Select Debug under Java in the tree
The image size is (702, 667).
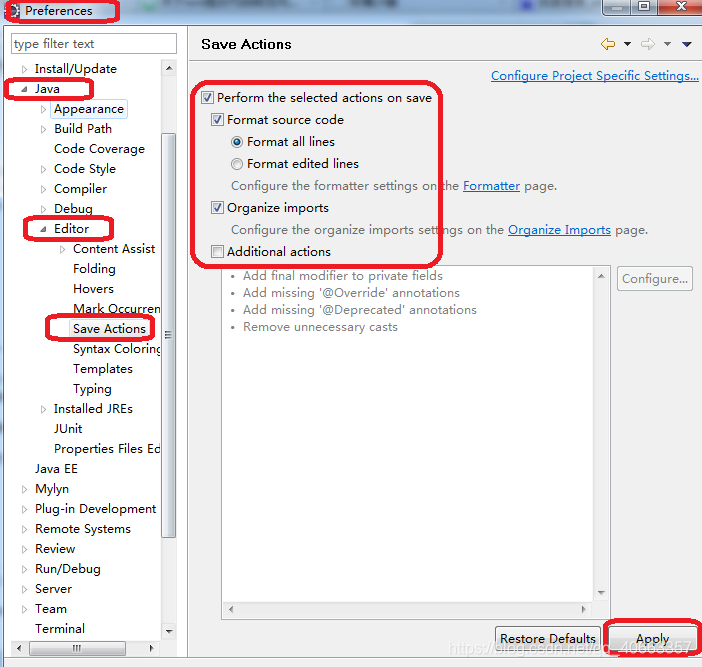coord(73,209)
